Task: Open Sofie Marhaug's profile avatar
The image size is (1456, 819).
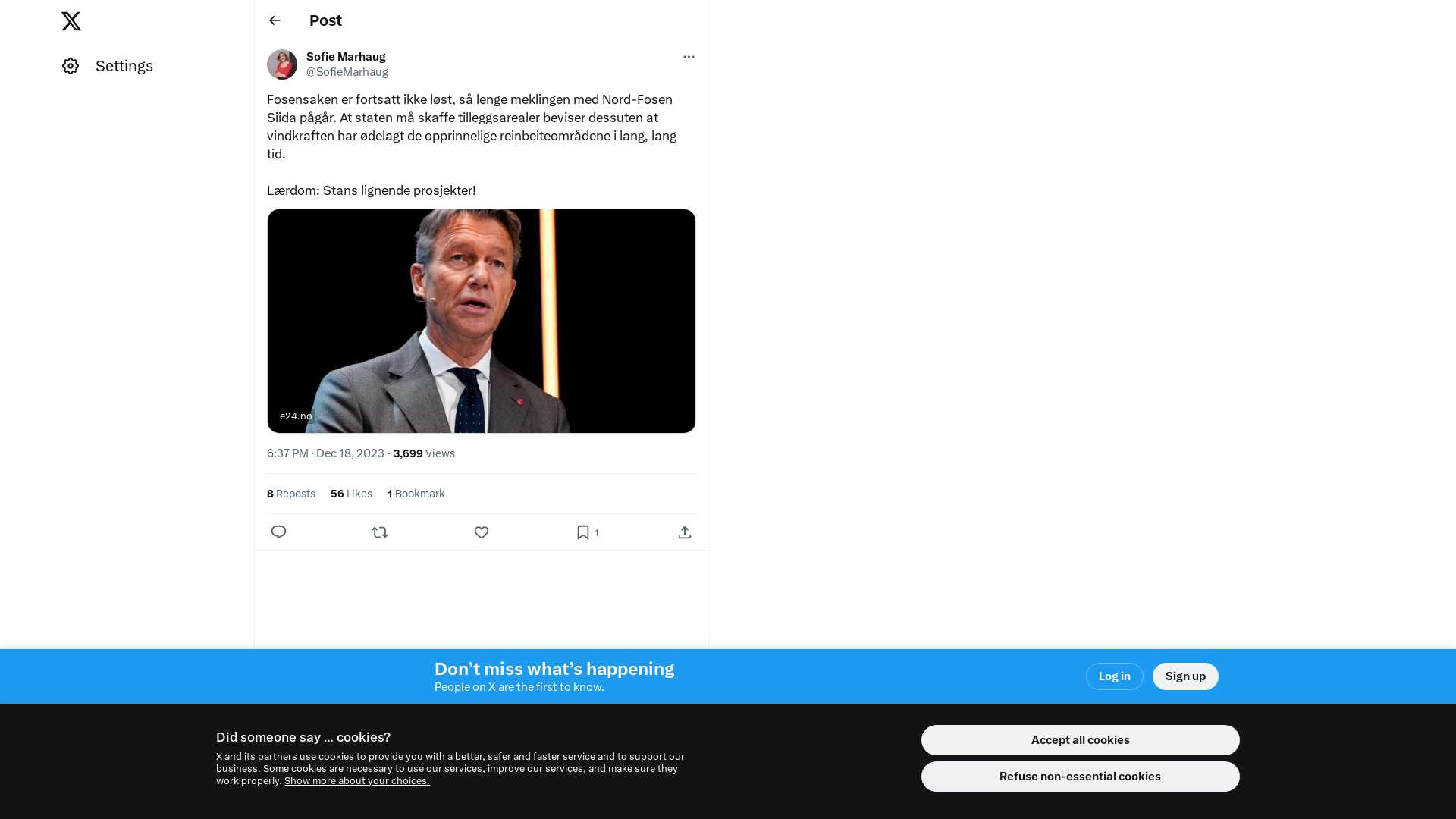Action: [x=282, y=64]
